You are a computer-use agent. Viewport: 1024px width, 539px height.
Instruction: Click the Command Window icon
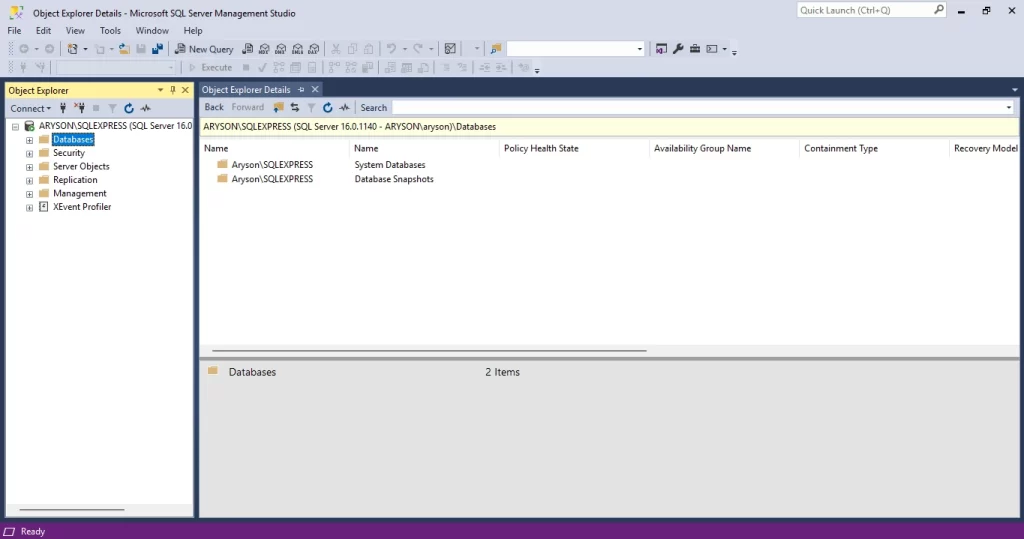tap(712, 49)
